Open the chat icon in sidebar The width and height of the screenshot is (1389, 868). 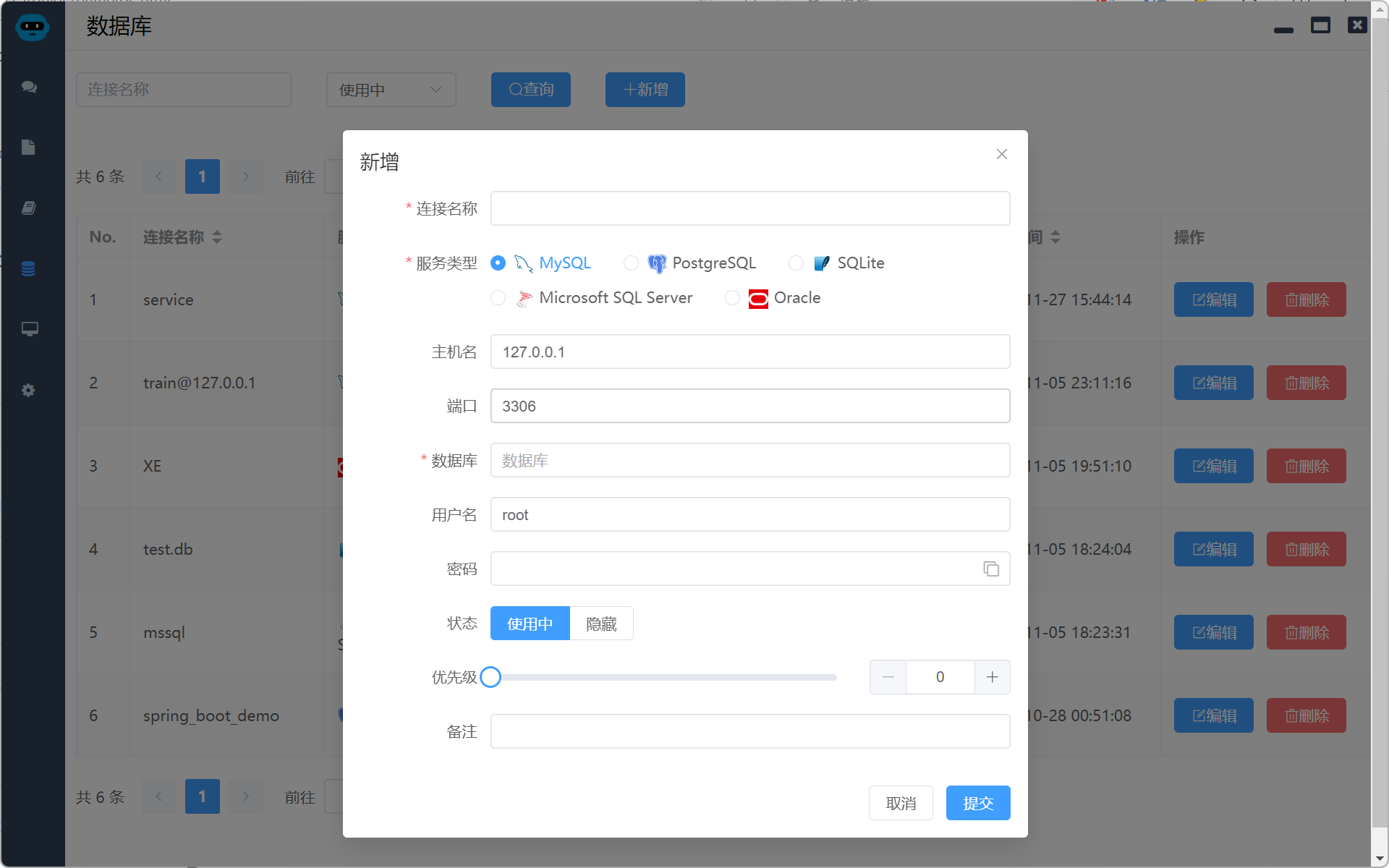(x=29, y=87)
